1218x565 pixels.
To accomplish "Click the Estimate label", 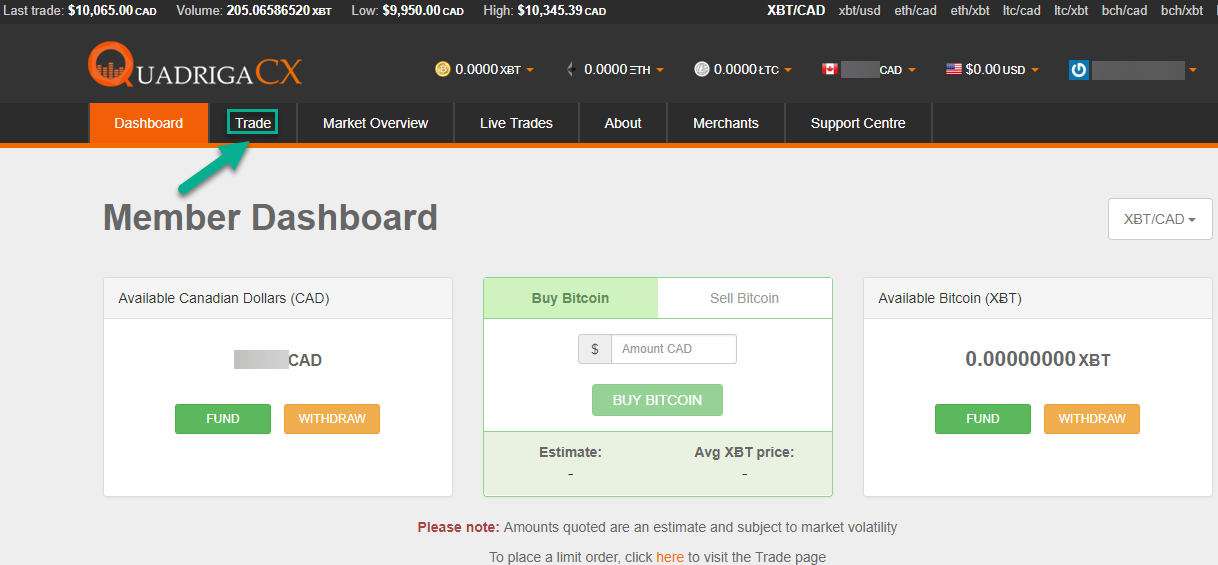I will pyautogui.click(x=570, y=452).
